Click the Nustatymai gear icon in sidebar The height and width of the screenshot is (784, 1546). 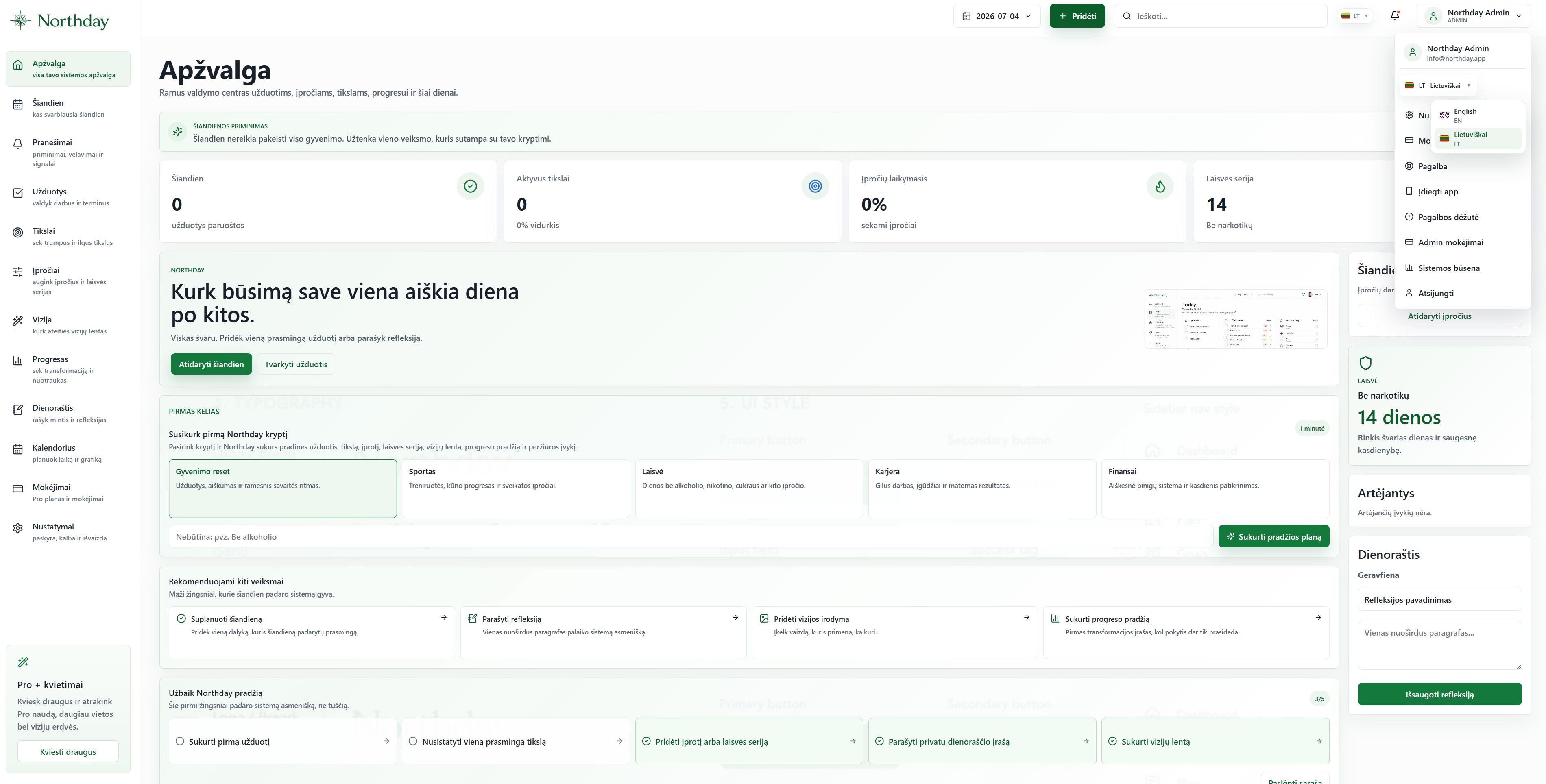[18, 528]
